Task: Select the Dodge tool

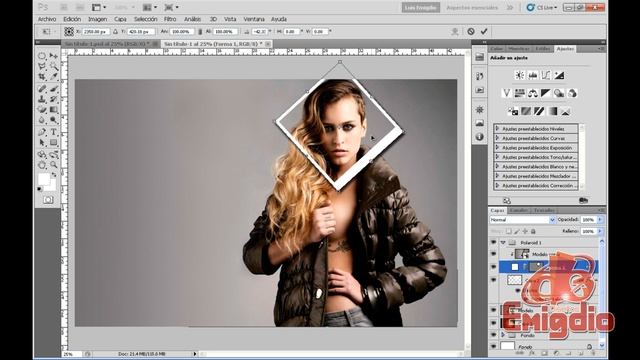Action: pyautogui.click(x=53, y=120)
